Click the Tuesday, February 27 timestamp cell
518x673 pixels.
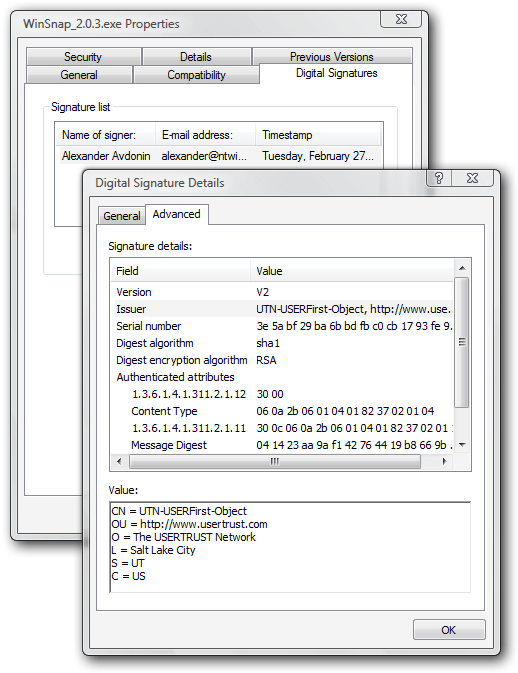pos(318,156)
